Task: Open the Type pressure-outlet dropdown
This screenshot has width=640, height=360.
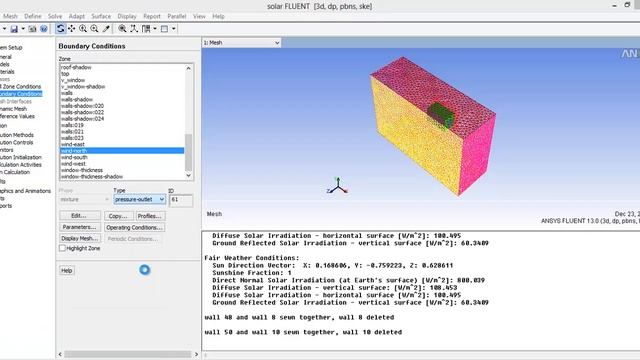Action: pyautogui.click(x=139, y=199)
